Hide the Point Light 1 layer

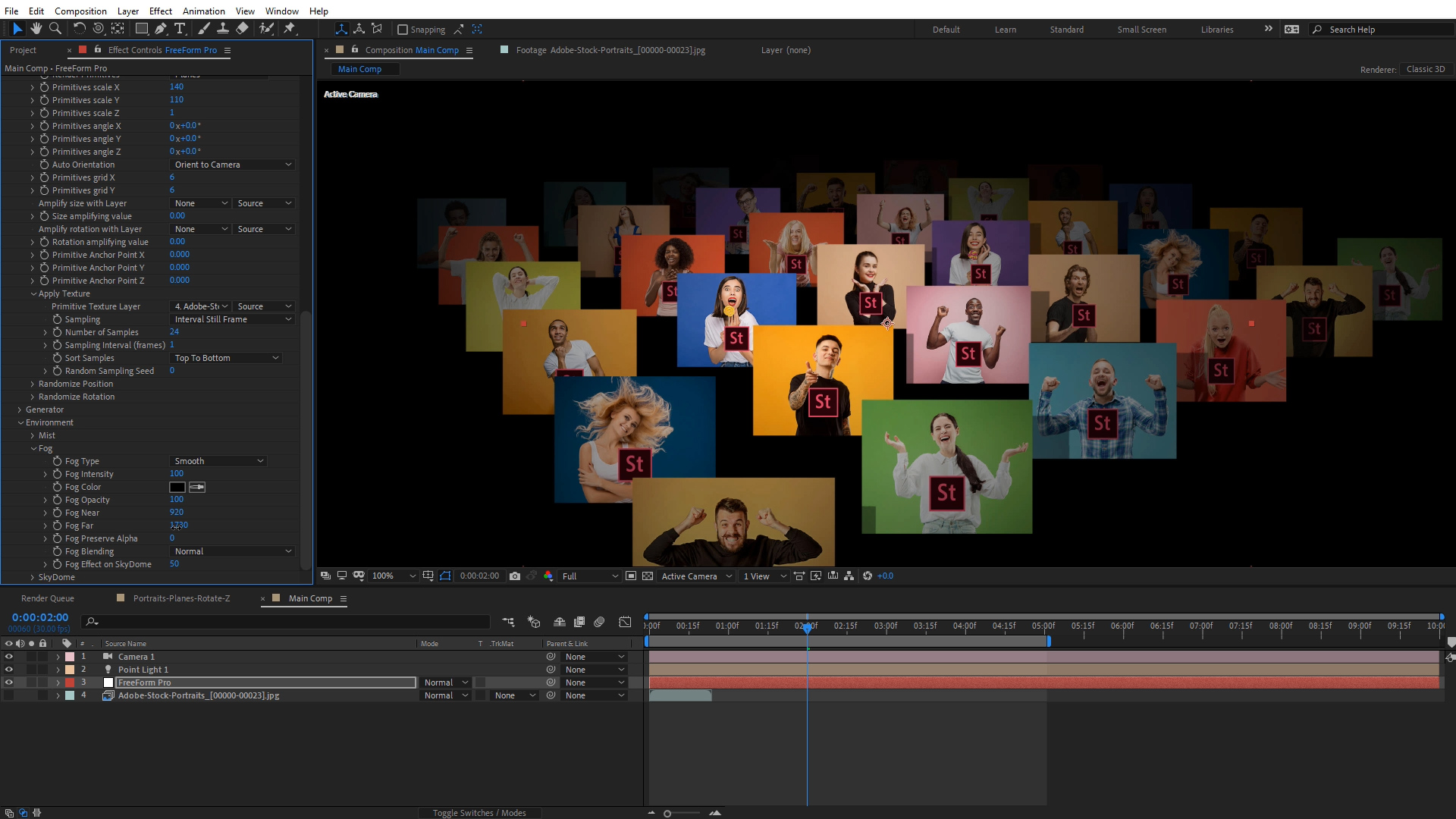[9, 670]
